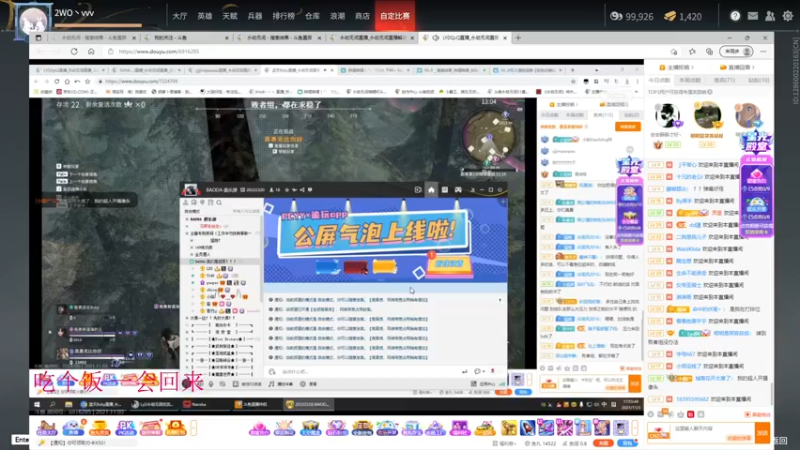Viewport: 800px width, 450px height.
Task: Open the 兵器 weapons tab
Action: coord(255,16)
